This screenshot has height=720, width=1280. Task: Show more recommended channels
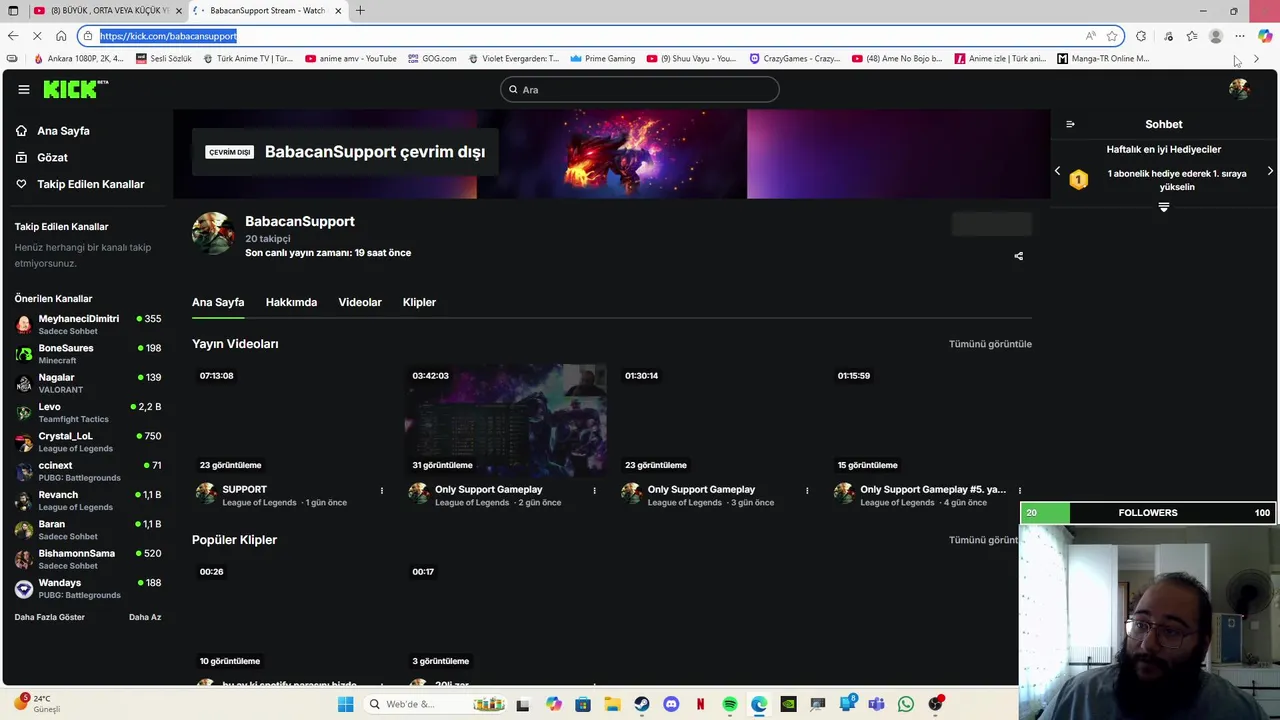(50, 617)
